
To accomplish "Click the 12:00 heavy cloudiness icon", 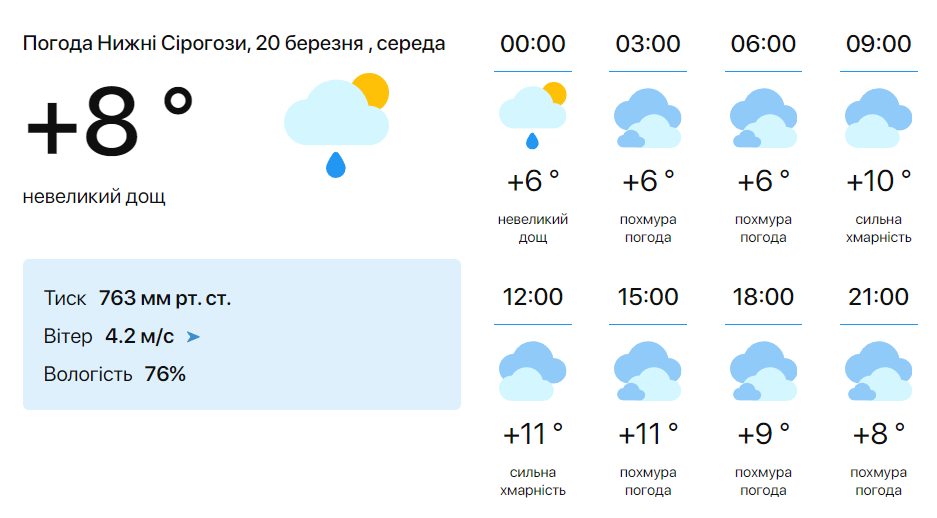I will click(x=532, y=370).
